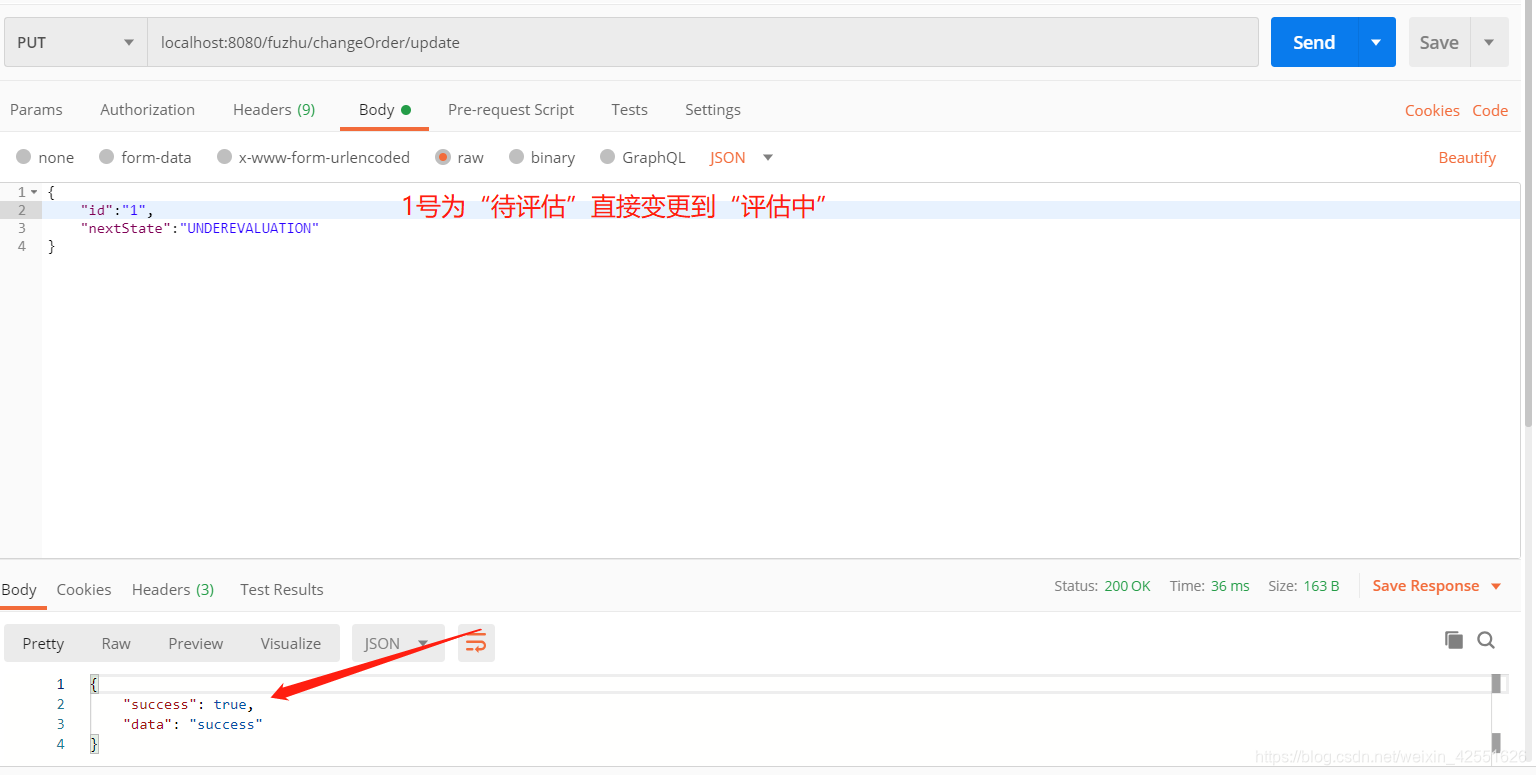Search the response body icon
This screenshot has width=1536, height=775.
(x=1486, y=640)
